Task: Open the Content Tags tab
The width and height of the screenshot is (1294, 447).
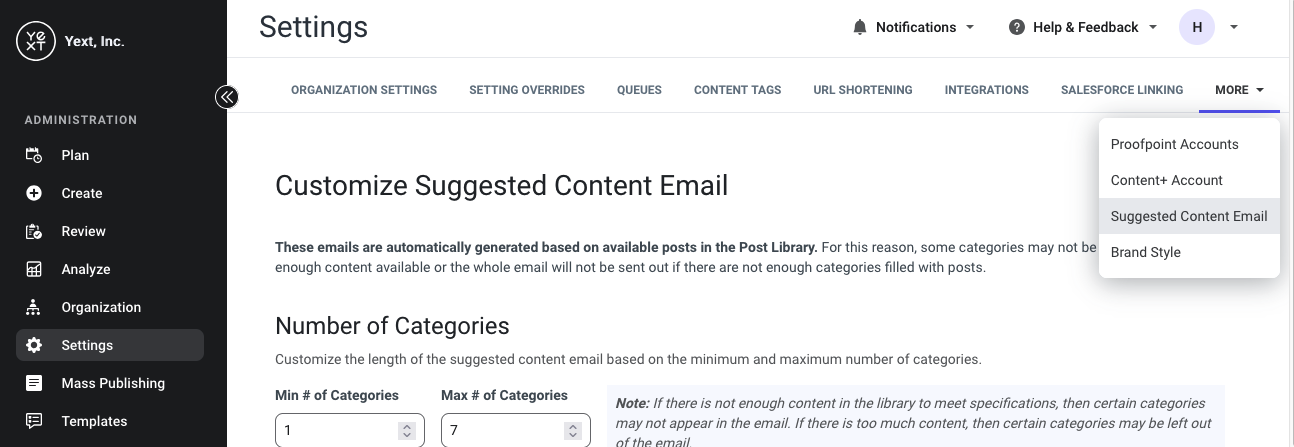Action: (738, 90)
